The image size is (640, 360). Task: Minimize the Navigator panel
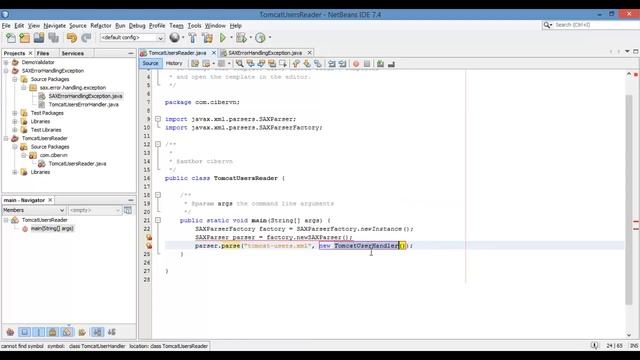point(131,200)
